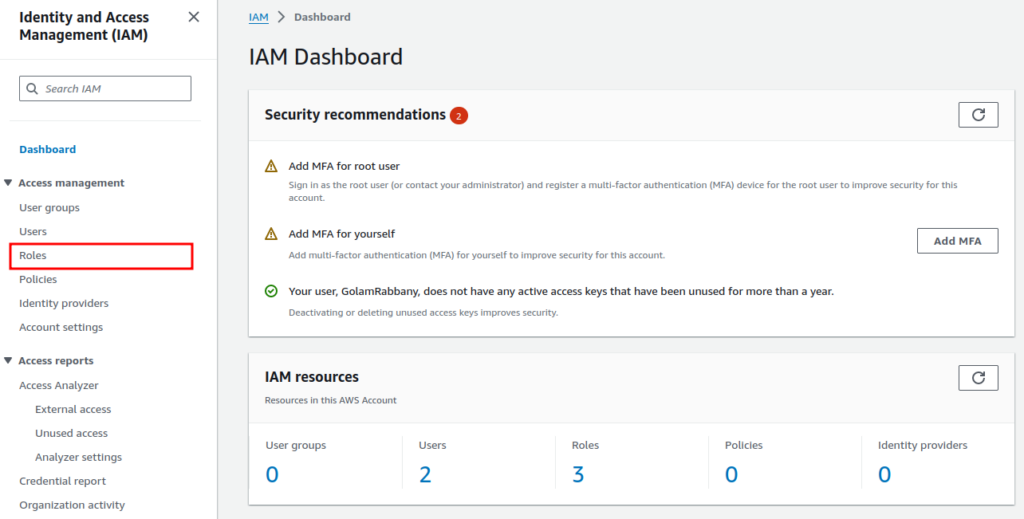This screenshot has width=1024, height=519.
Task: Click the search magnifier icon in sidebar
Action: click(x=32, y=89)
